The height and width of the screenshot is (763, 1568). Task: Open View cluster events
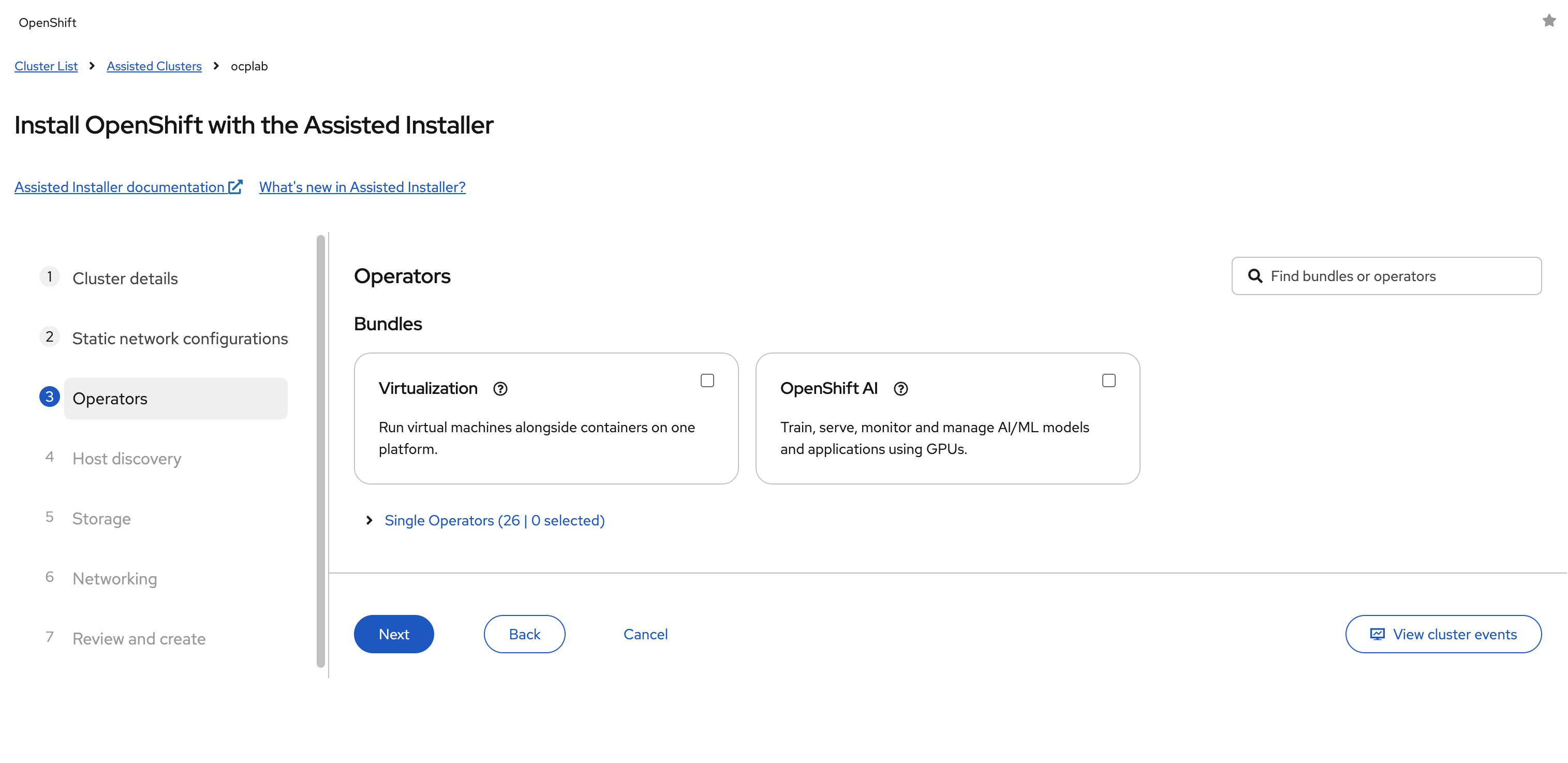1443,634
